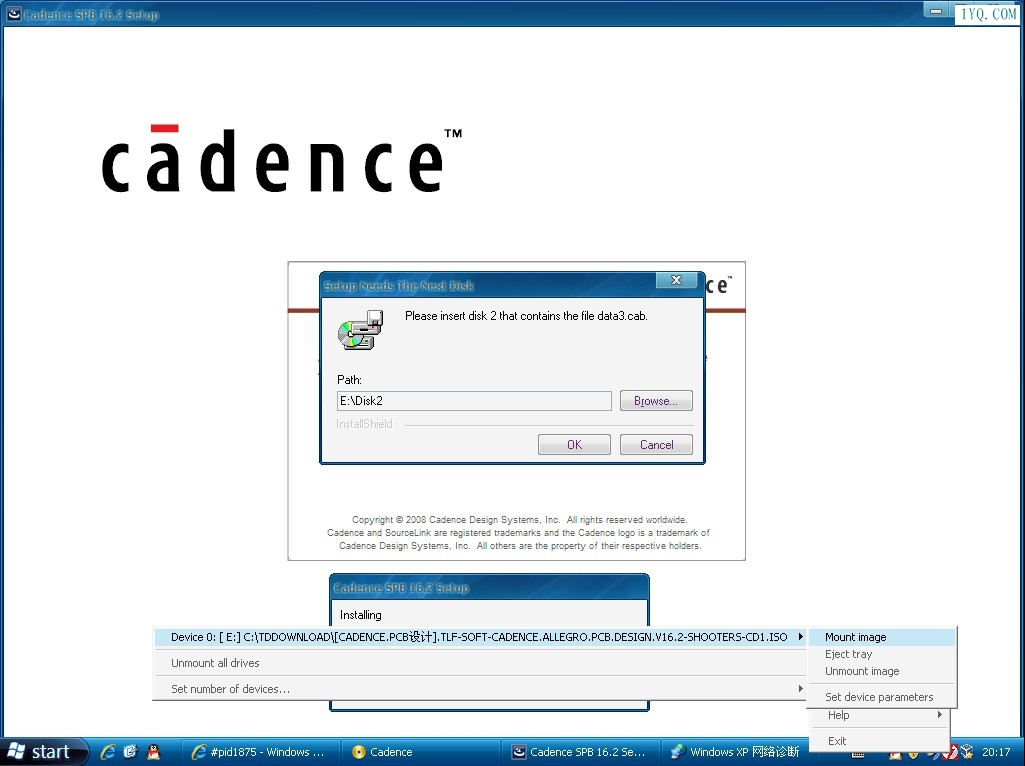Minimize the Cadence SPB 16.2 Setup window
Screen dimensions: 1025x766
click(x=936, y=10)
